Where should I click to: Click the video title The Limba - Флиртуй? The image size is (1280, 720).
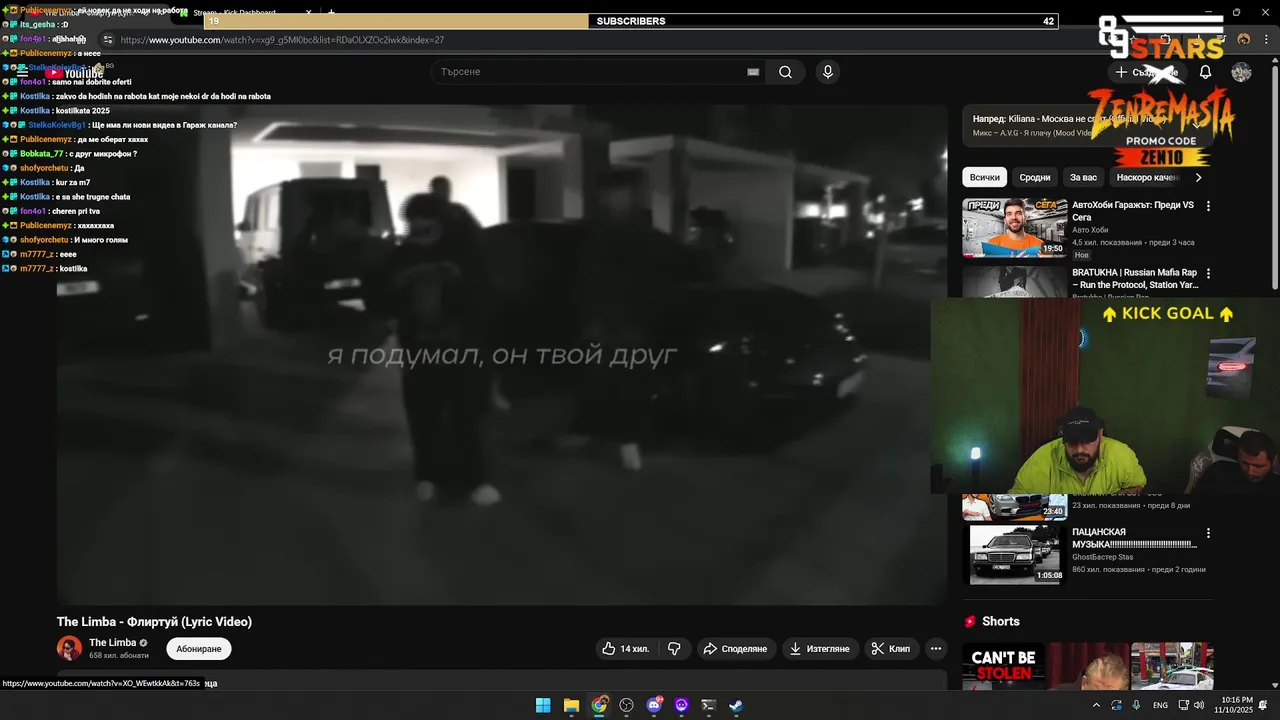154,622
